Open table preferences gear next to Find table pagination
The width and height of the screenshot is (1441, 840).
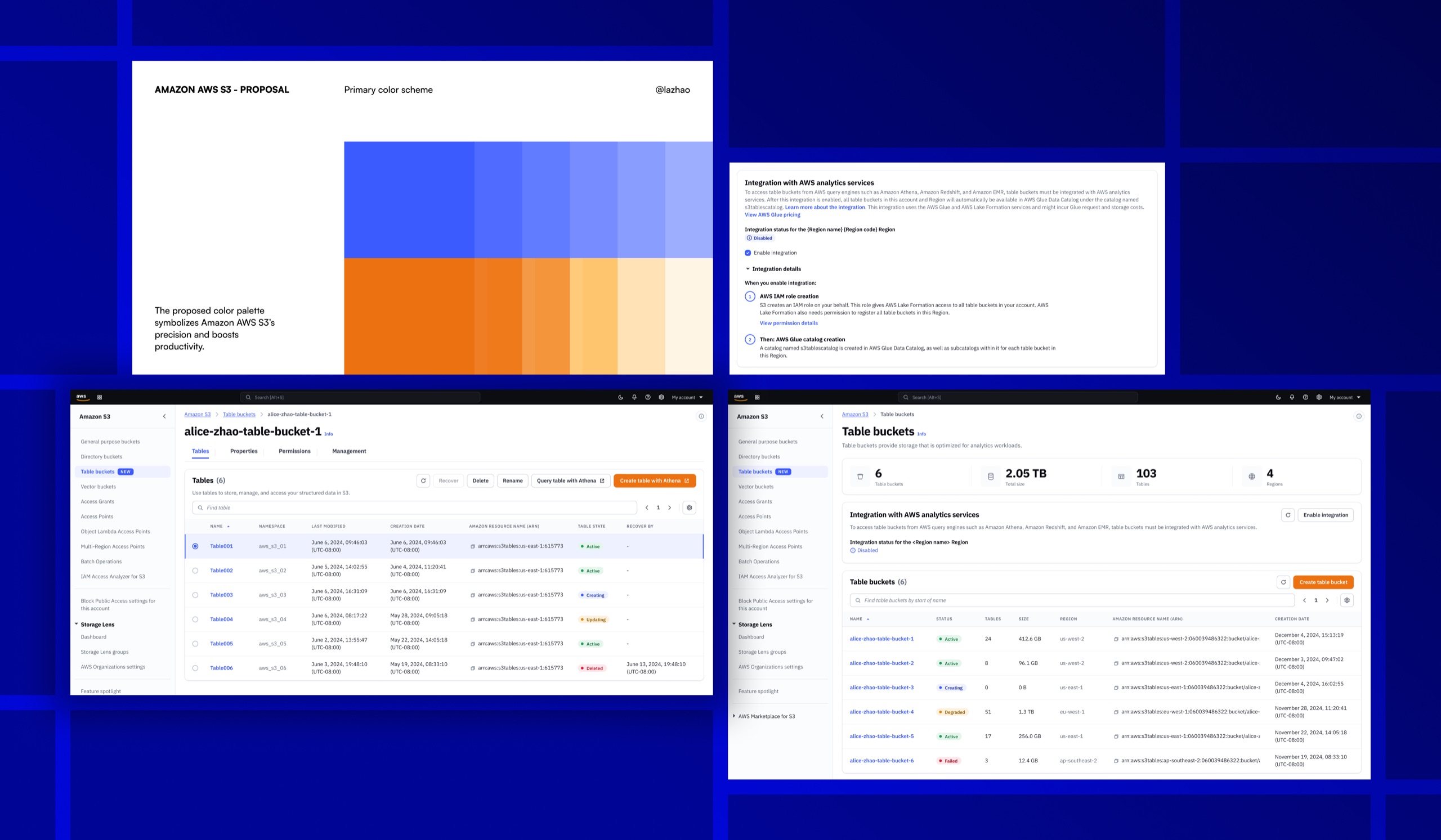pos(689,507)
